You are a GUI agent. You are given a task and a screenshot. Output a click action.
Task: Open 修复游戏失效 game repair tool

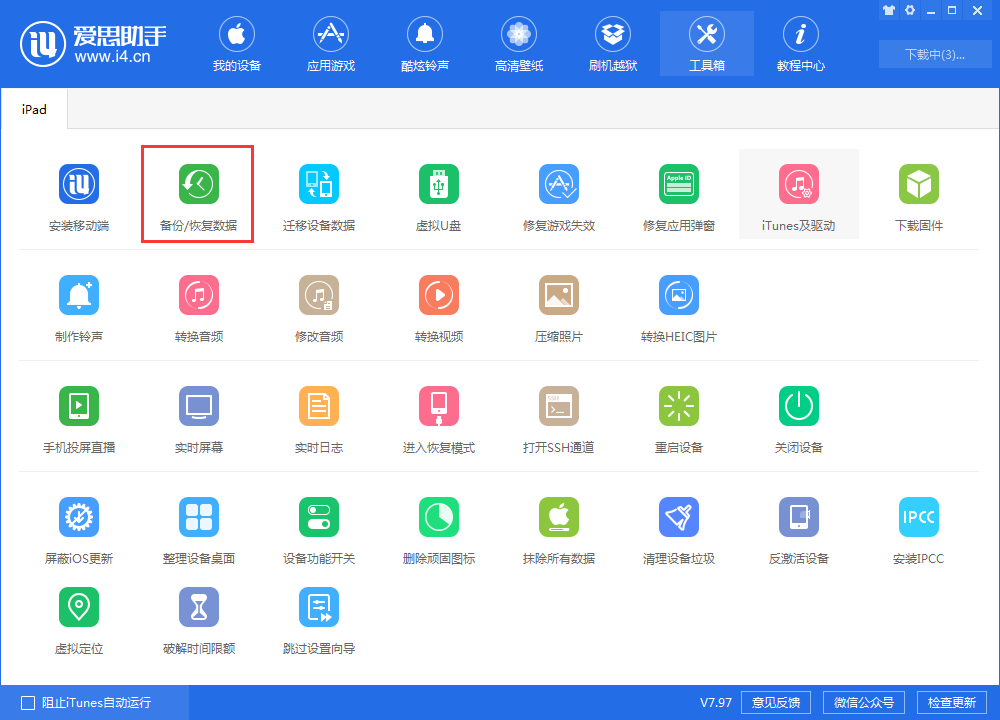[x=558, y=194]
